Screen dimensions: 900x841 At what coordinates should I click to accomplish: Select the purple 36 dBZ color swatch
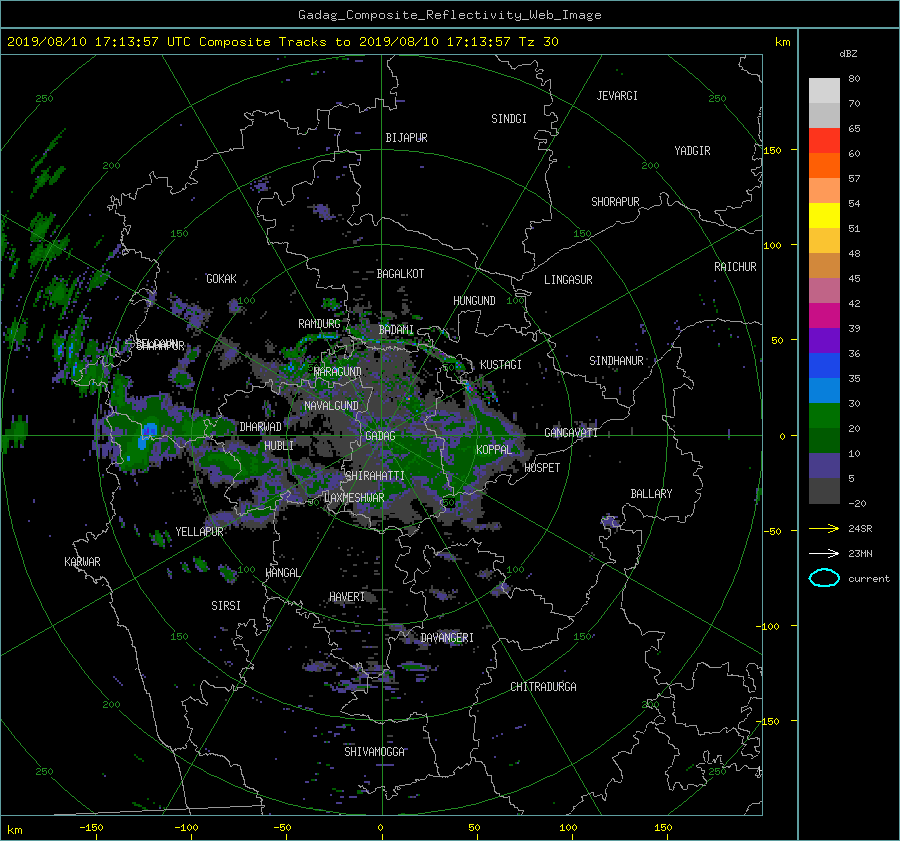824,340
